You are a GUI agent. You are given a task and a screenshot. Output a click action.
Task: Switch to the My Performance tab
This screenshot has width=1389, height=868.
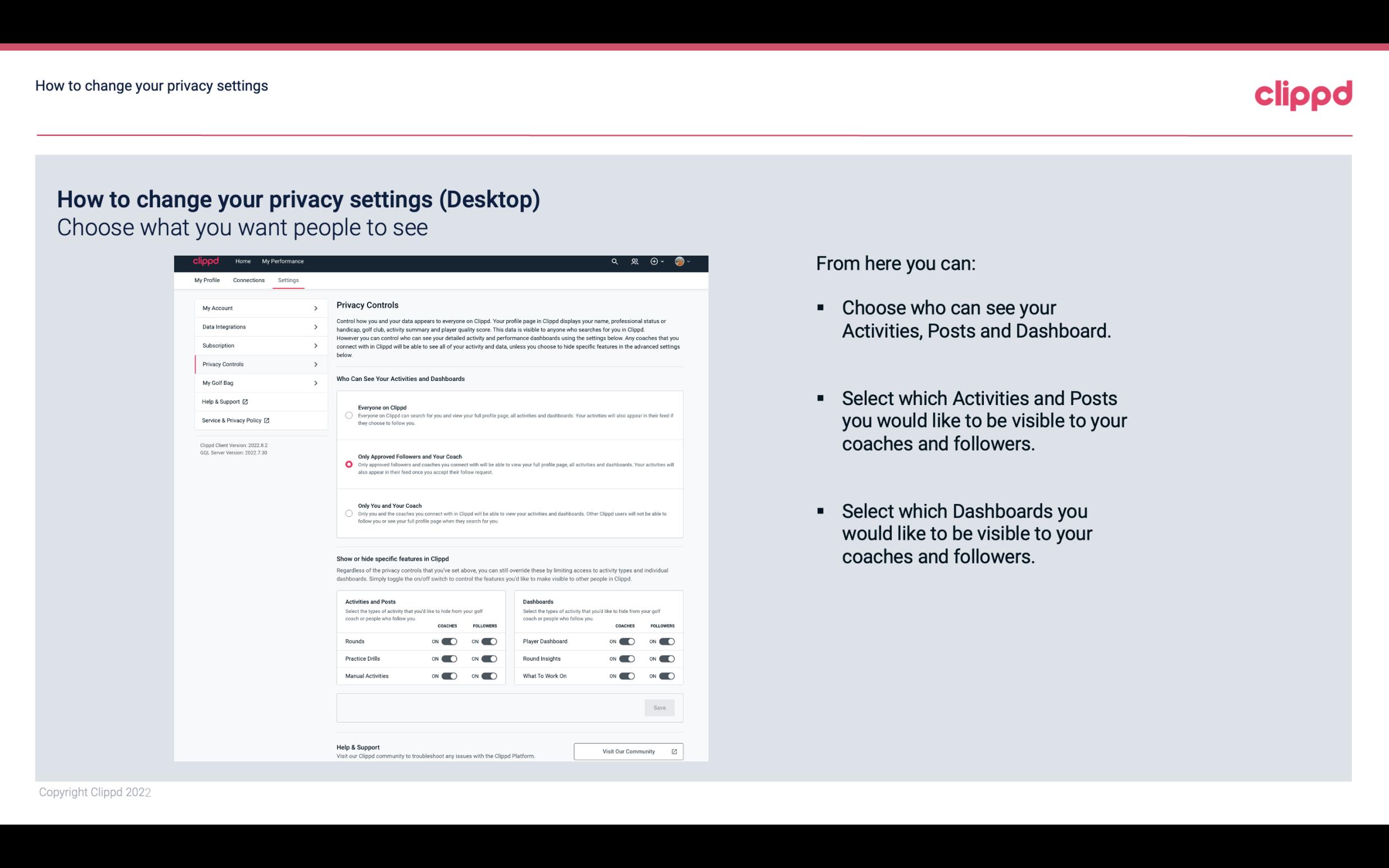tap(283, 261)
